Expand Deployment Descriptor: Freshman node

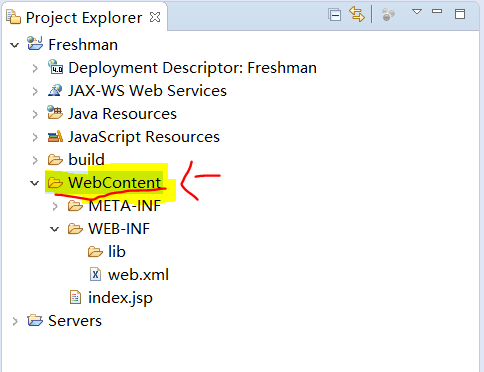click(x=35, y=68)
